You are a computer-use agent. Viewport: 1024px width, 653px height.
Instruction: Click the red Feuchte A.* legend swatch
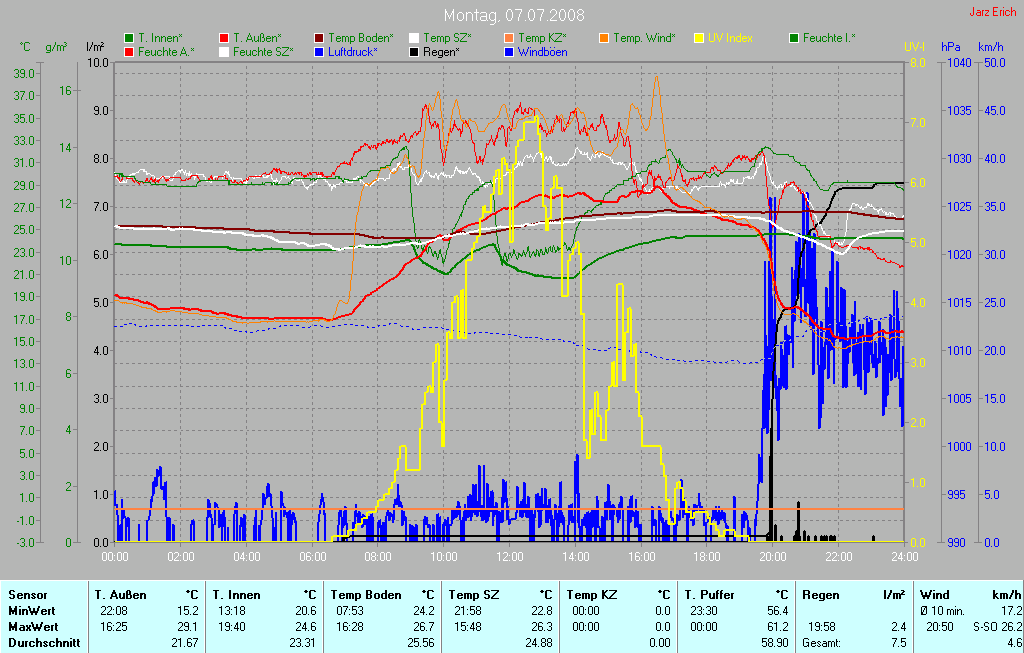pyautogui.click(x=129, y=52)
